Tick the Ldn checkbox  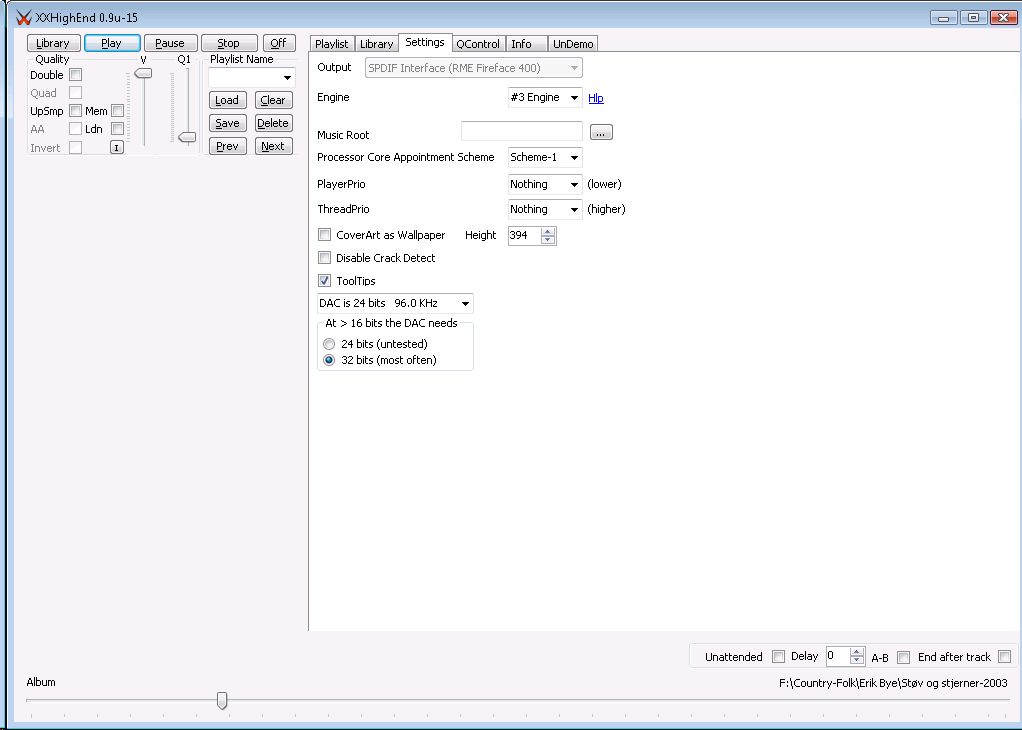point(117,129)
